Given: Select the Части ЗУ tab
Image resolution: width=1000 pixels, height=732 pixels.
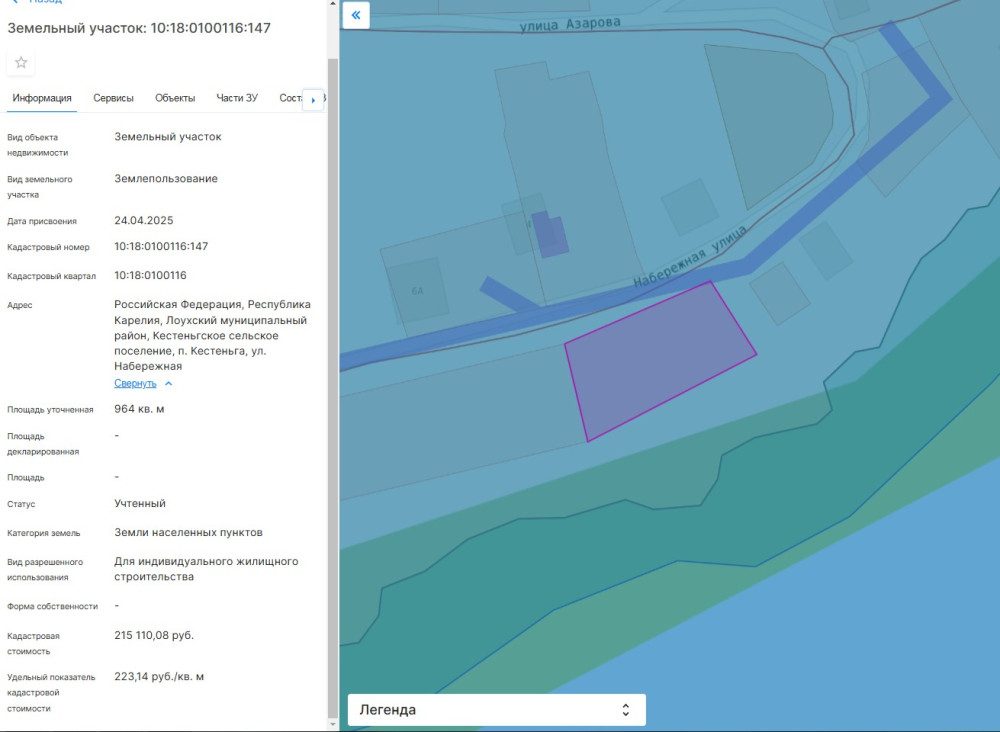Looking at the screenshot, I should coord(237,98).
